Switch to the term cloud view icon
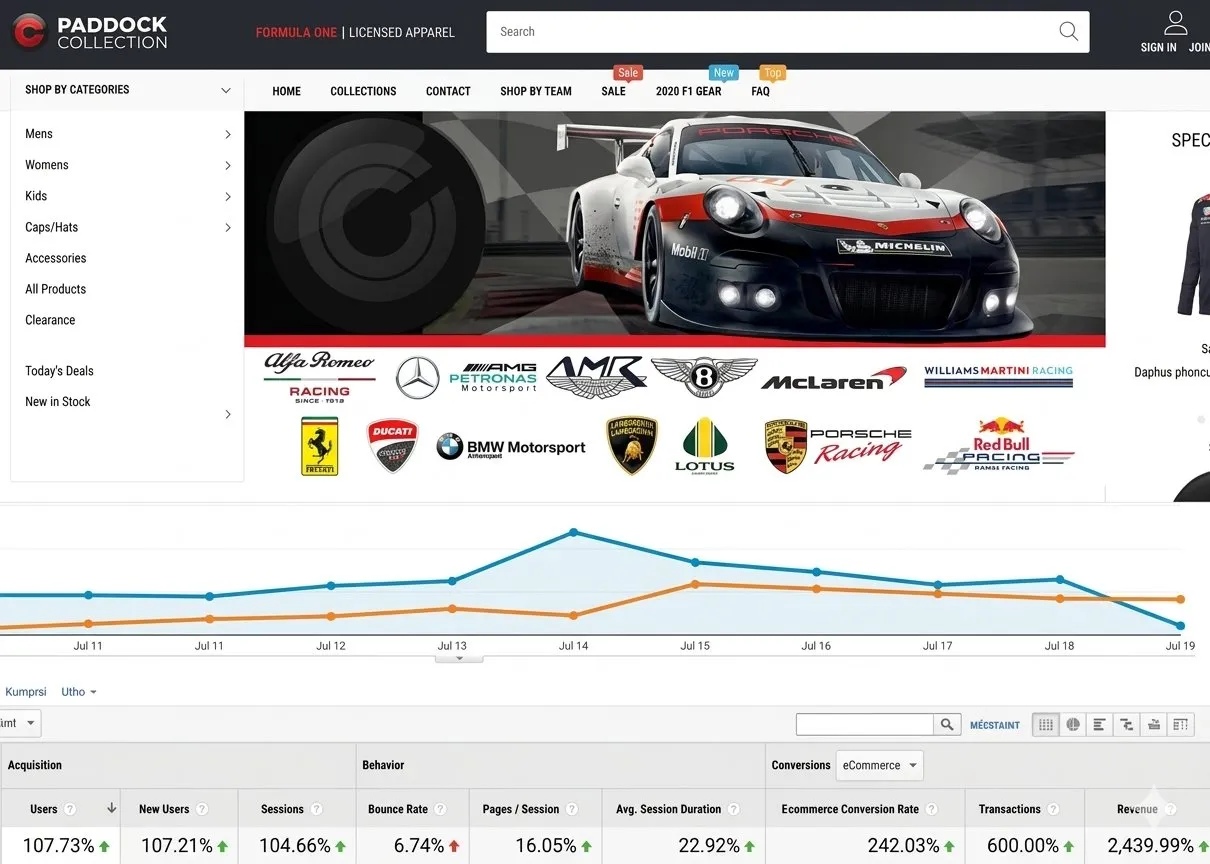Image resolution: width=1210 pixels, height=864 pixels. point(1154,725)
